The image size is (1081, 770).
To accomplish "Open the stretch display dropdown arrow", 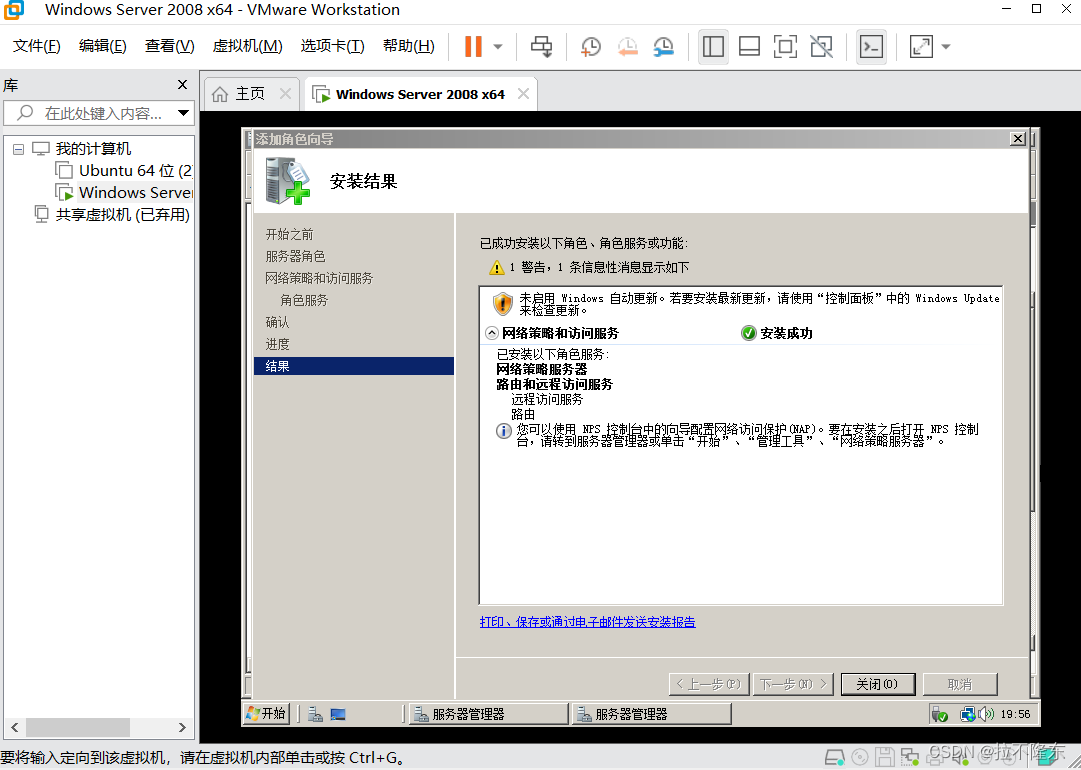I will (946, 47).
